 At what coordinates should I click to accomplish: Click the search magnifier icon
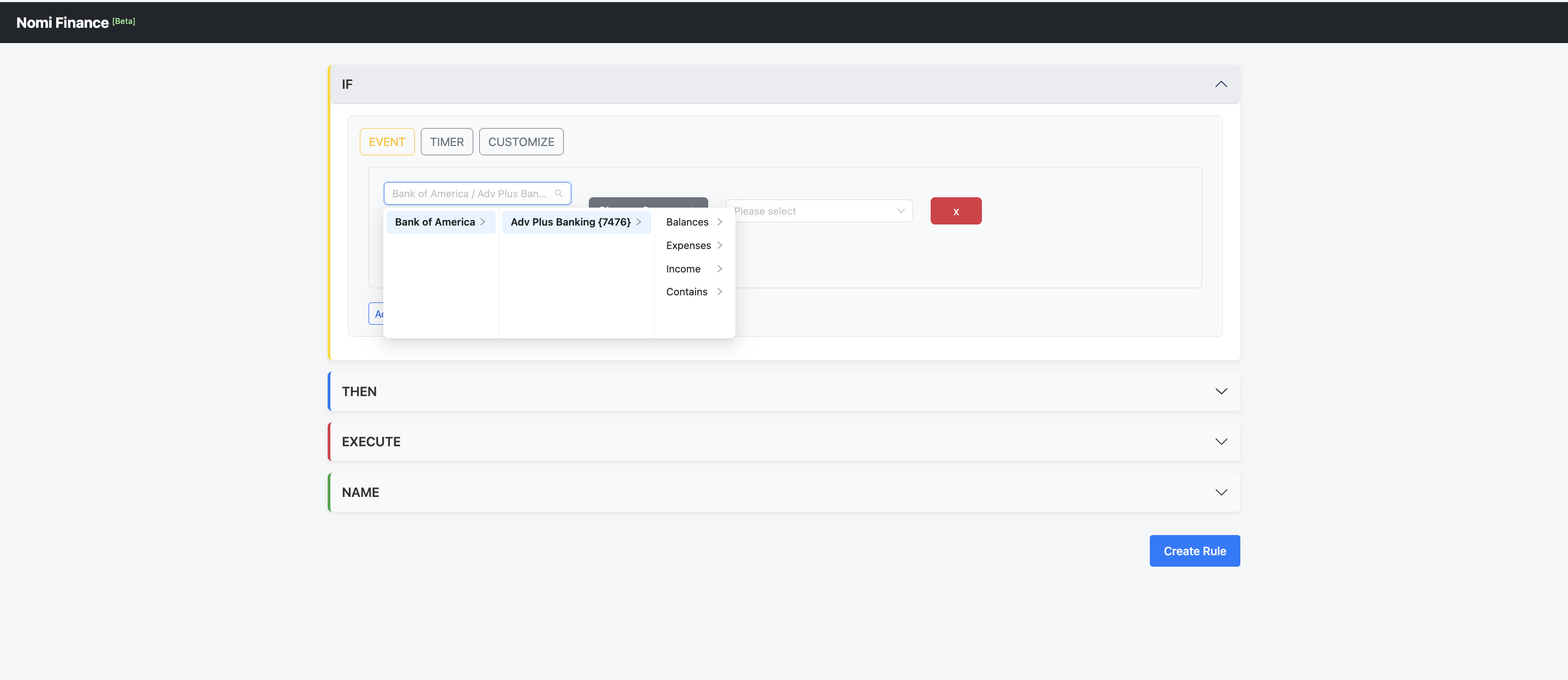click(558, 193)
